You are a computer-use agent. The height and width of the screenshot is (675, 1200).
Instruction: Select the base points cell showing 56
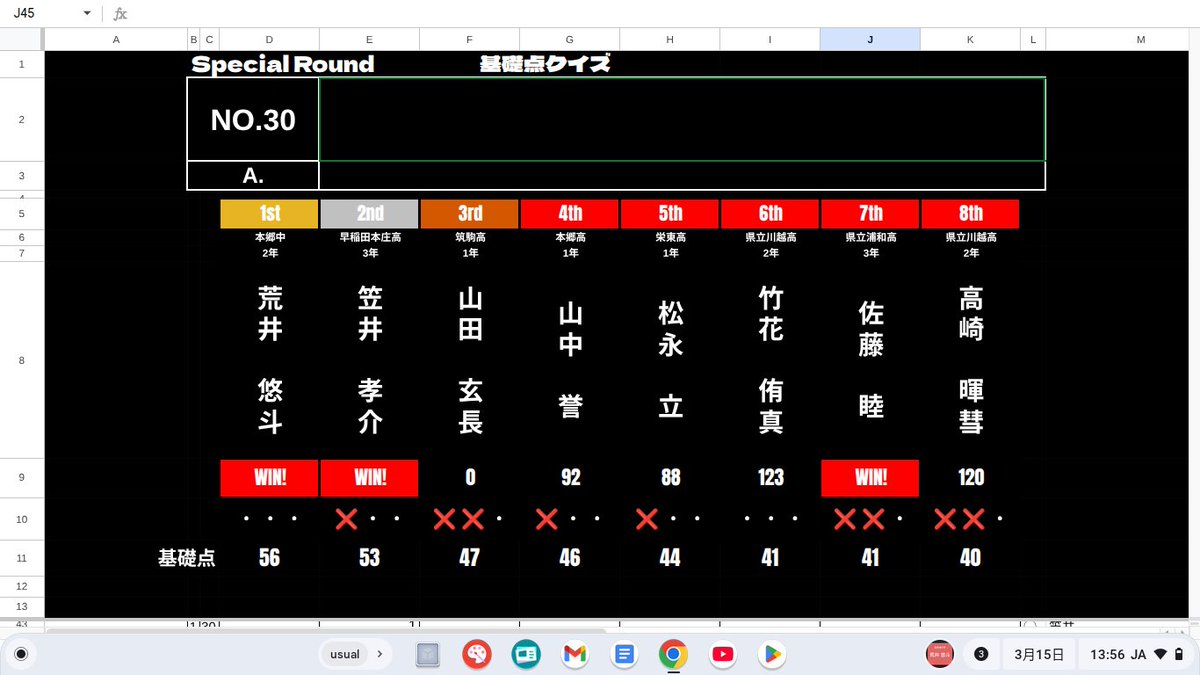(x=269, y=558)
